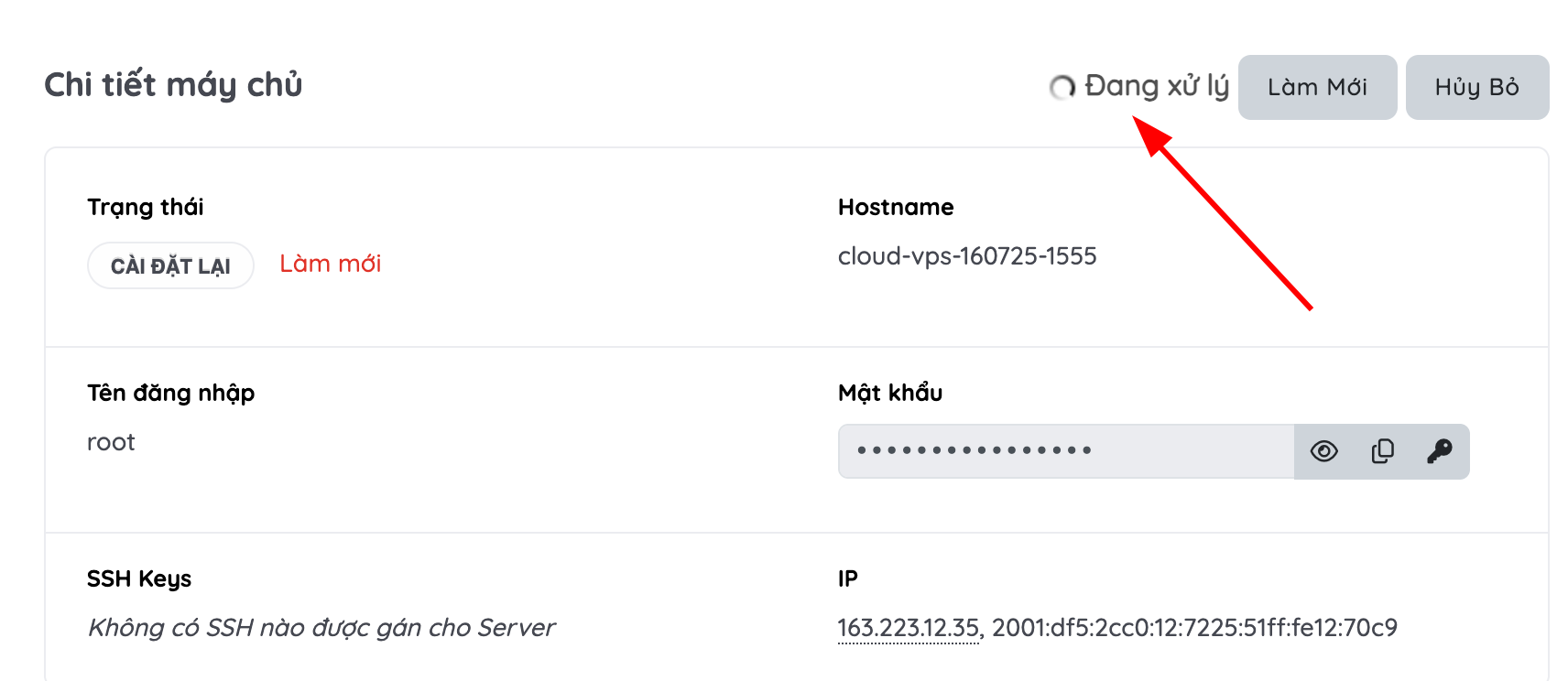The width and height of the screenshot is (1568, 681).
Task: Click the Trạng thái label
Action: tap(146, 208)
